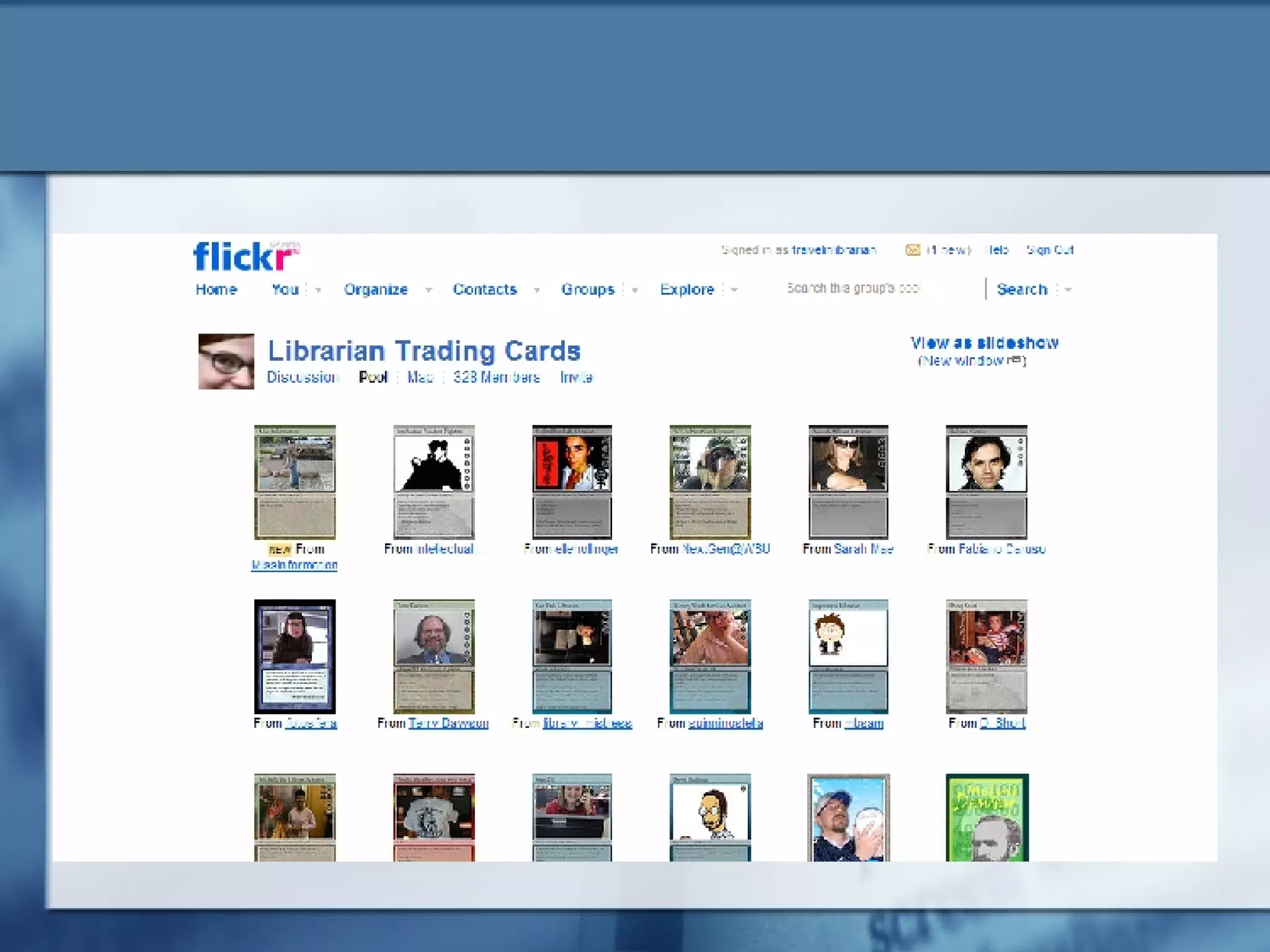Viewport: 1270px width, 952px height.
Task: Click the Flickr logo
Action: tap(245, 257)
